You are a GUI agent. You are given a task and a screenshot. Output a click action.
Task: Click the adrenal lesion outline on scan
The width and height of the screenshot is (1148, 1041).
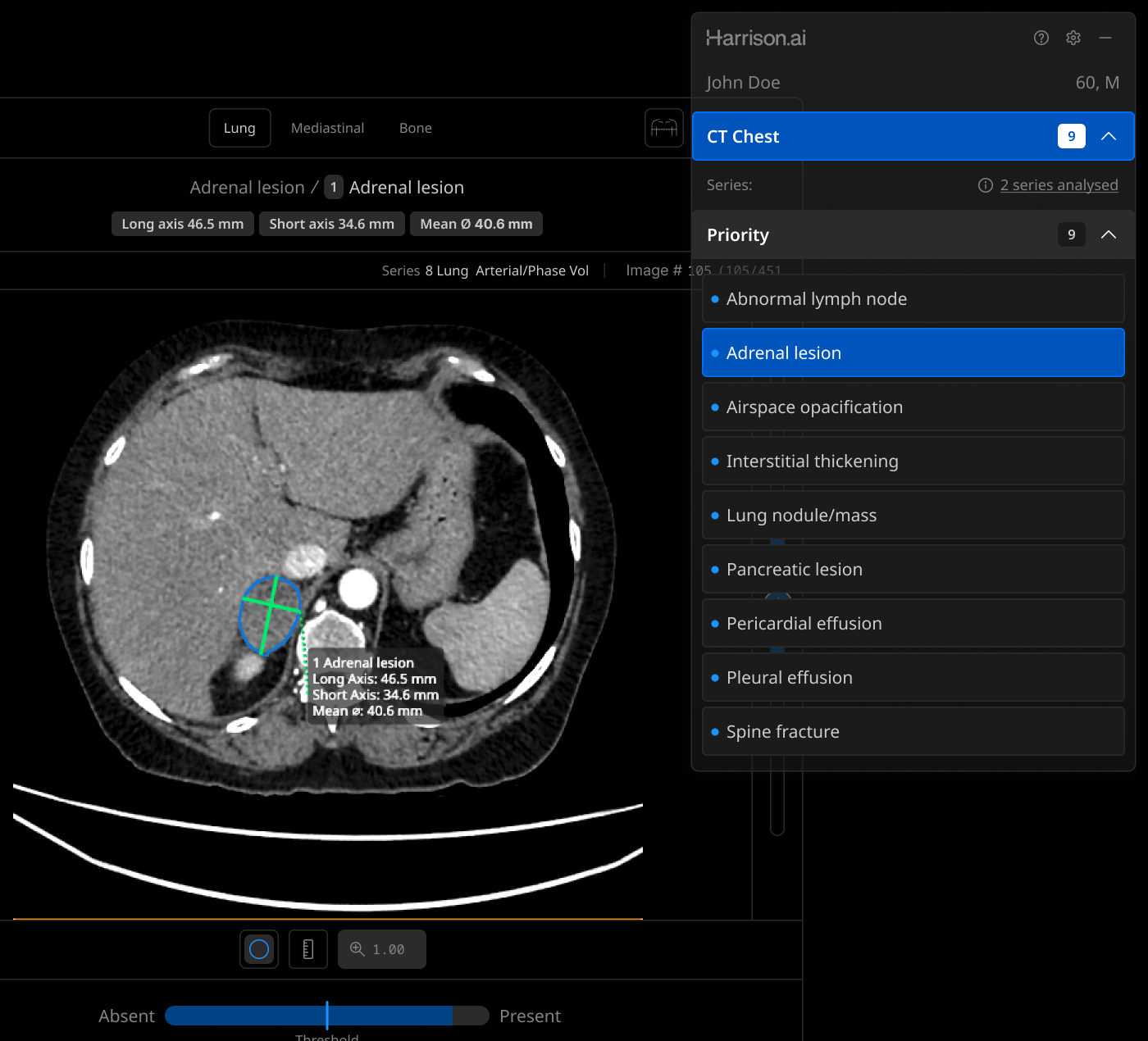pos(270,615)
